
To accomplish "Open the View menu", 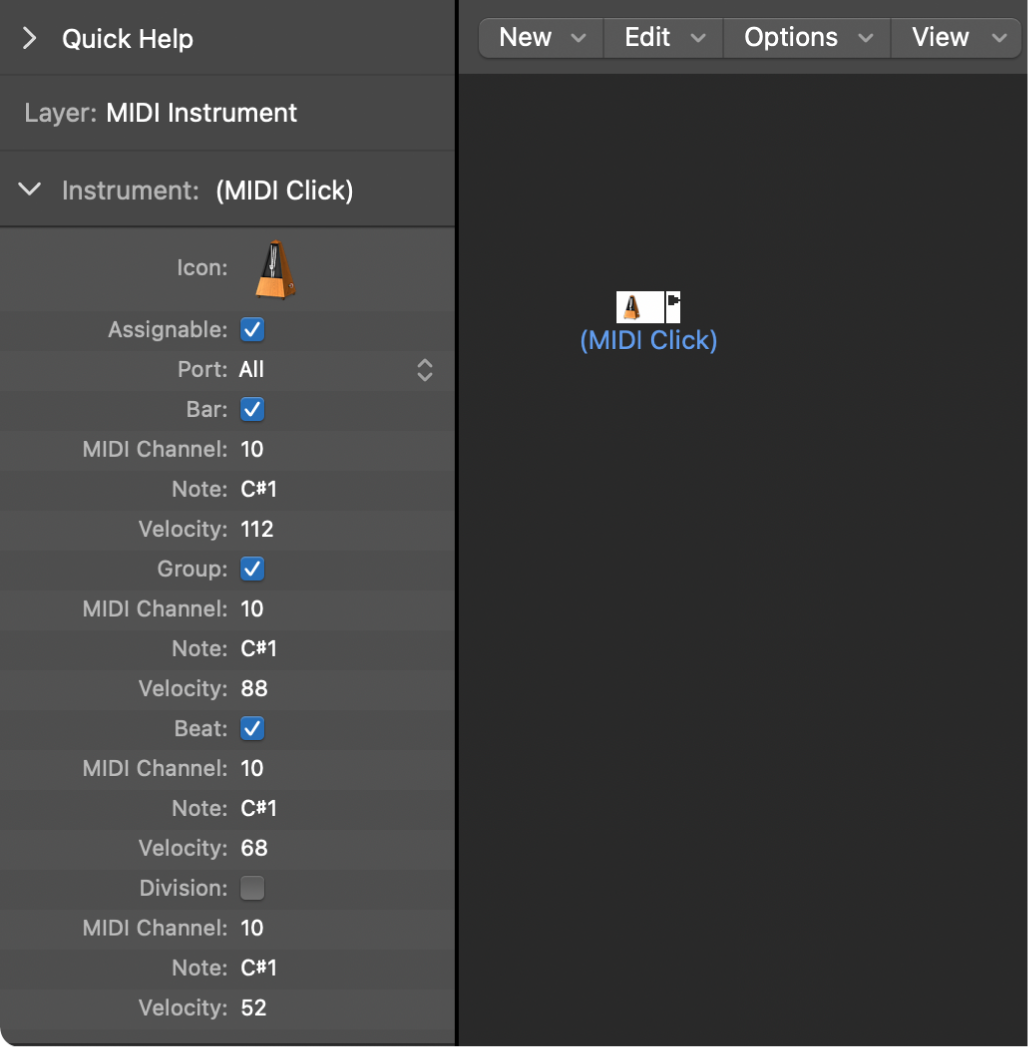I will pos(940,38).
